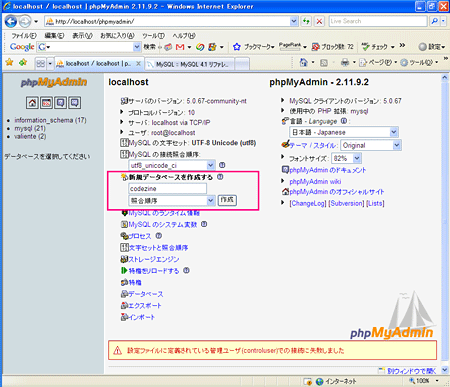Open the status bar 100% zoom control
The width and height of the screenshot is (450, 387).
tap(424, 381)
